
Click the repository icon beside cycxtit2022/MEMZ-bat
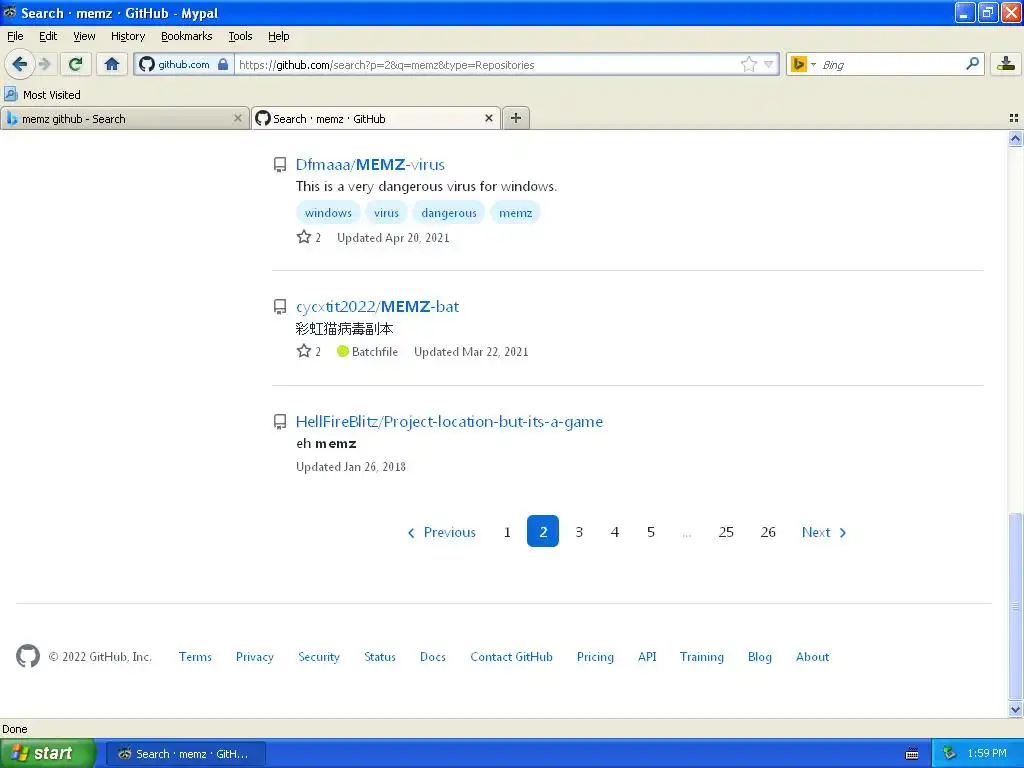tap(280, 307)
